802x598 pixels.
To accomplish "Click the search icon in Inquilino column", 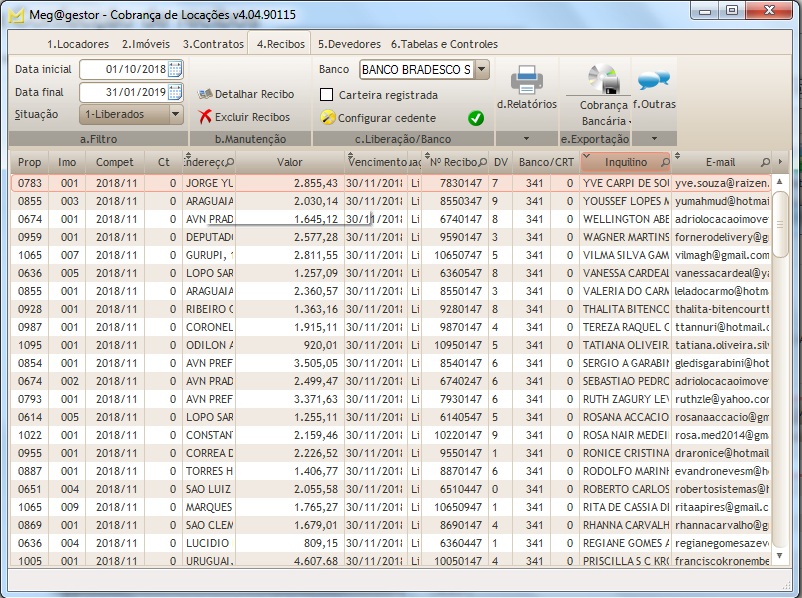I will [665, 162].
